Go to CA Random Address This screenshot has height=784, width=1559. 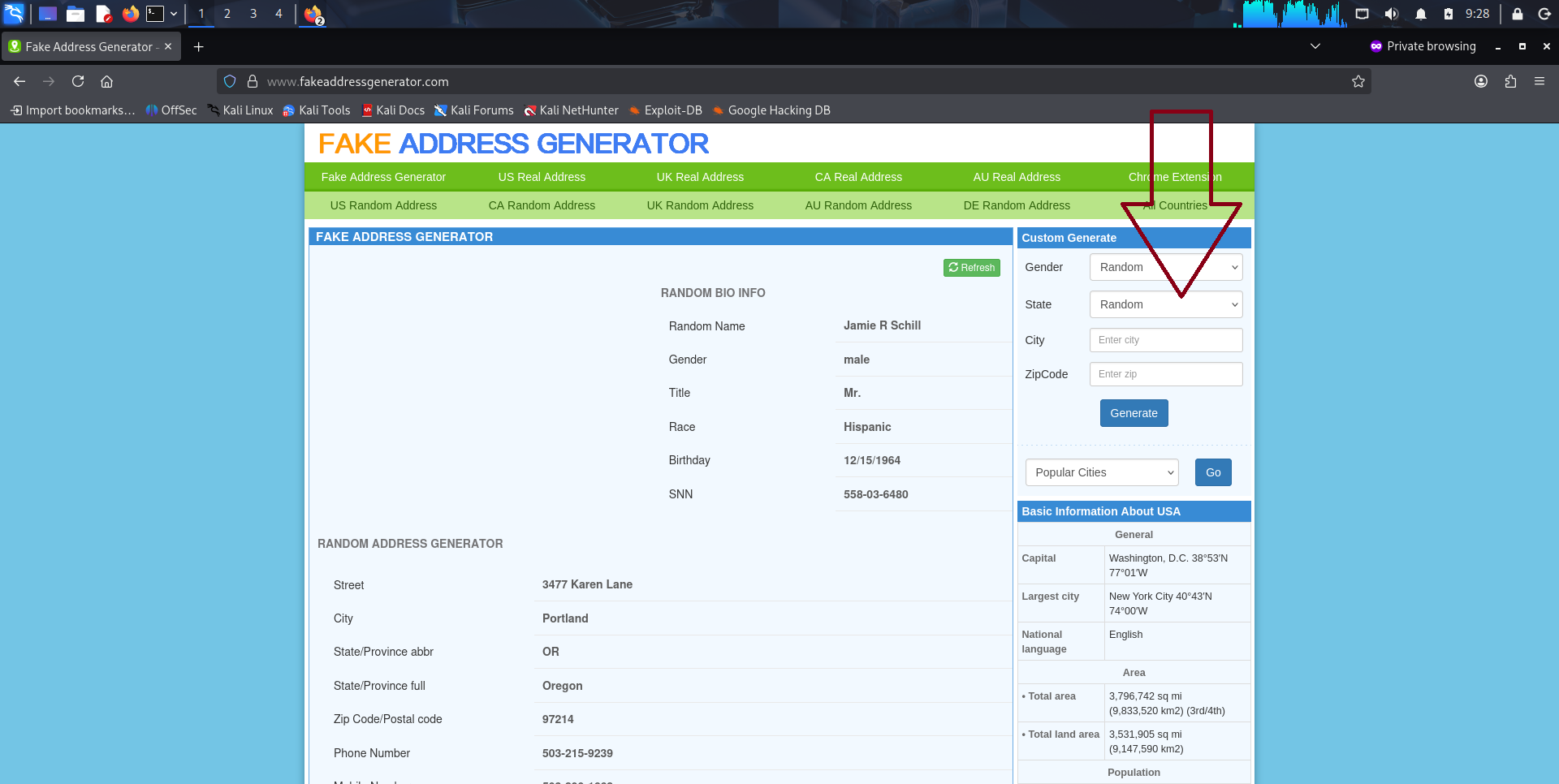(542, 205)
